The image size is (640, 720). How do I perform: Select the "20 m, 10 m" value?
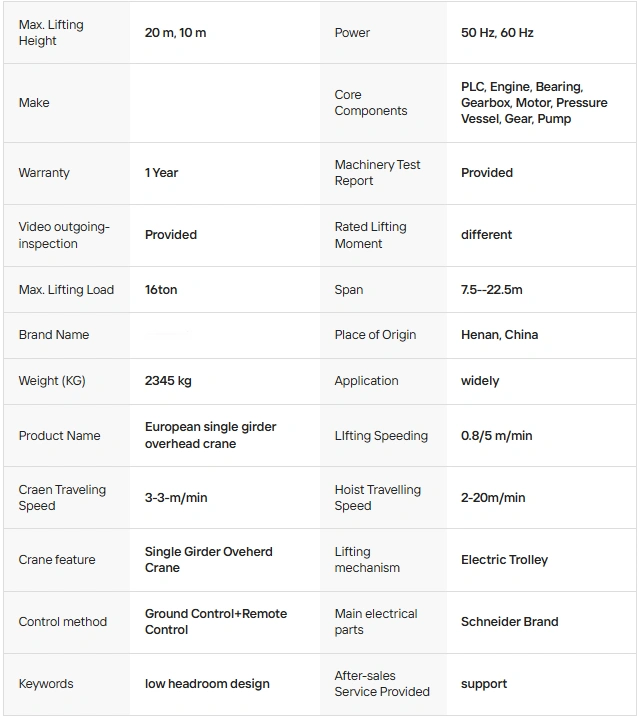coord(175,33)
